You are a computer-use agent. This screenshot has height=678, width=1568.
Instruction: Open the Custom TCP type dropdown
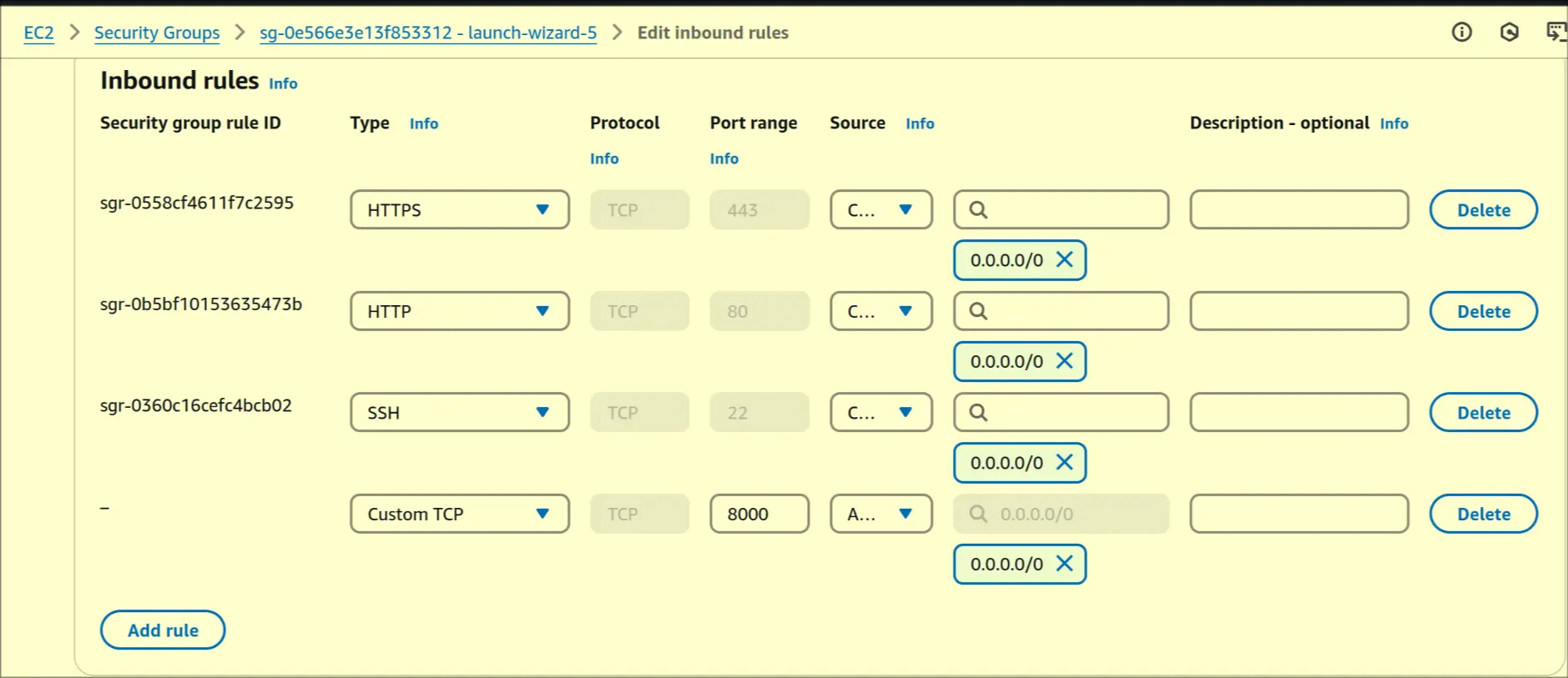tap(459, 514)
